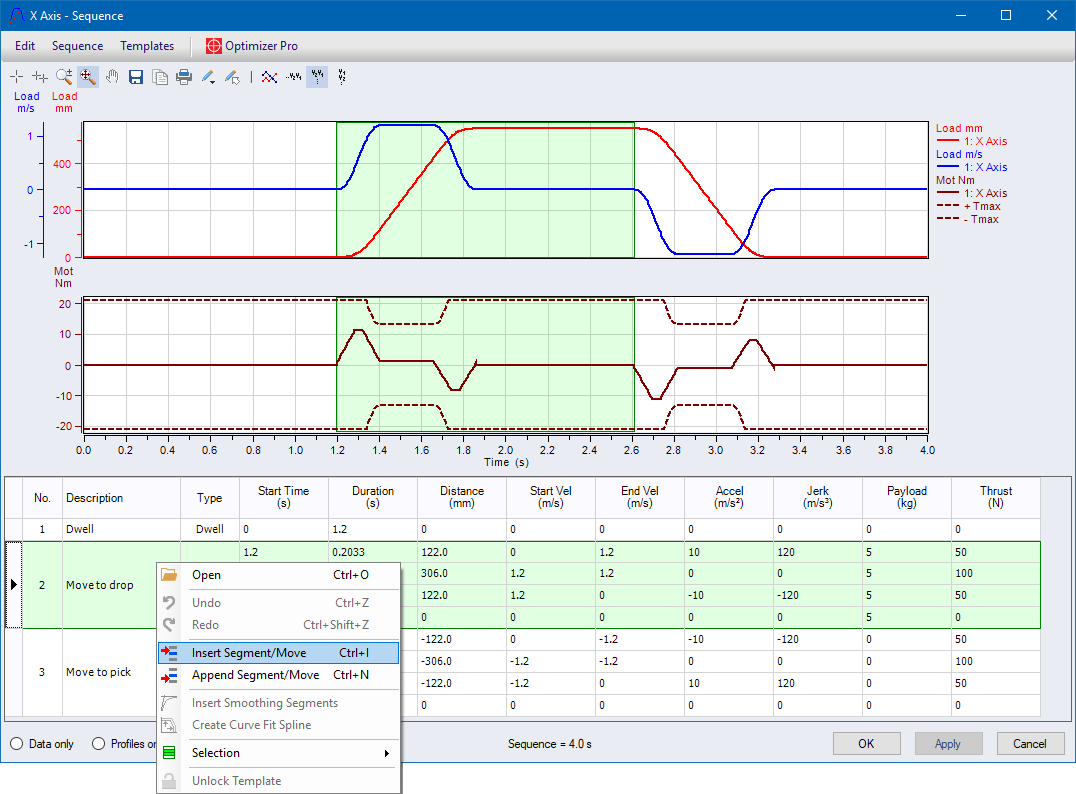Viewport: 1076px width, 794px height.
Task: Open Optimizer Pro from the menu bar
Action: [252, 46]
